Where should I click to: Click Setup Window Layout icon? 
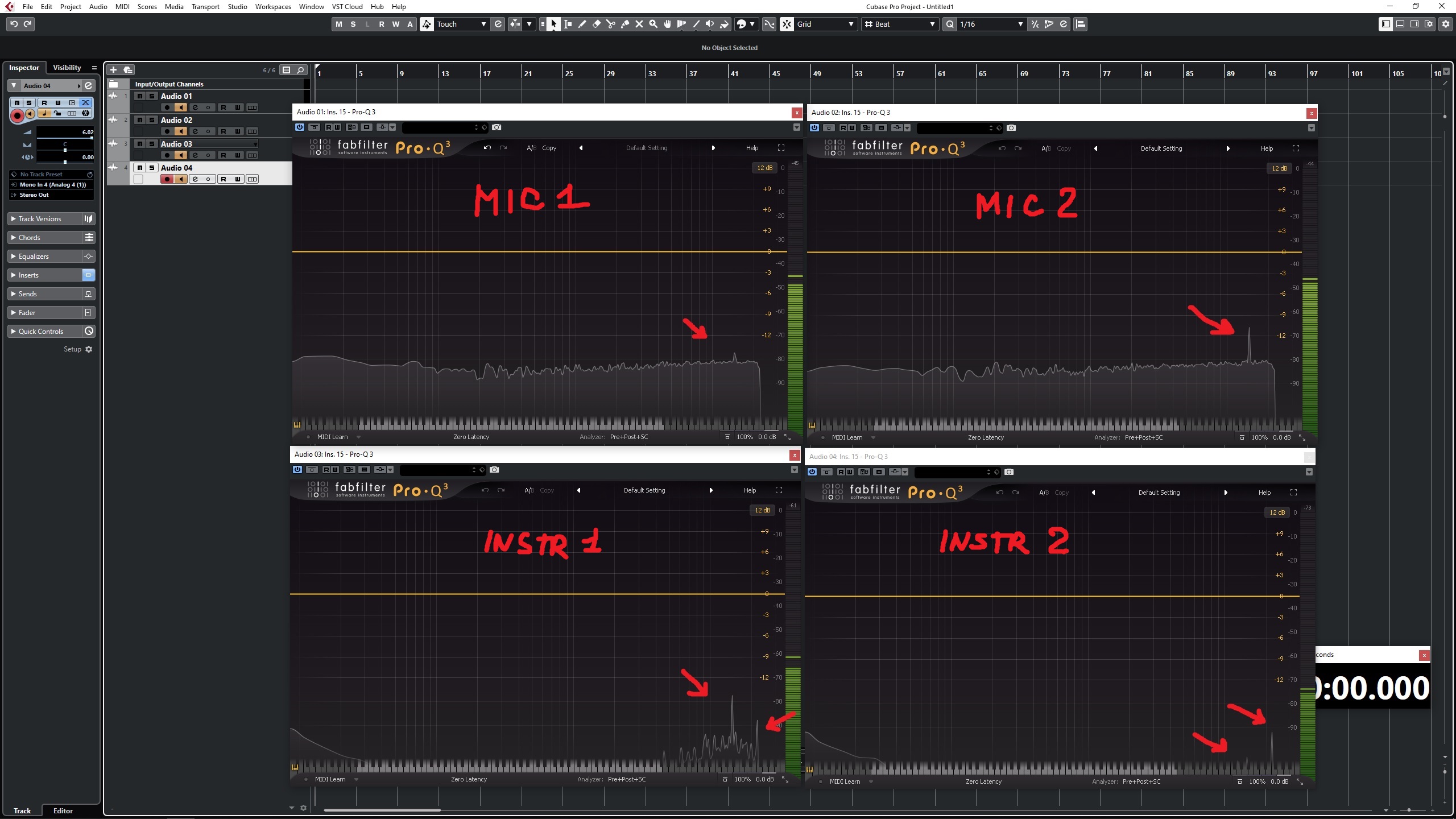pos(1429,24)
